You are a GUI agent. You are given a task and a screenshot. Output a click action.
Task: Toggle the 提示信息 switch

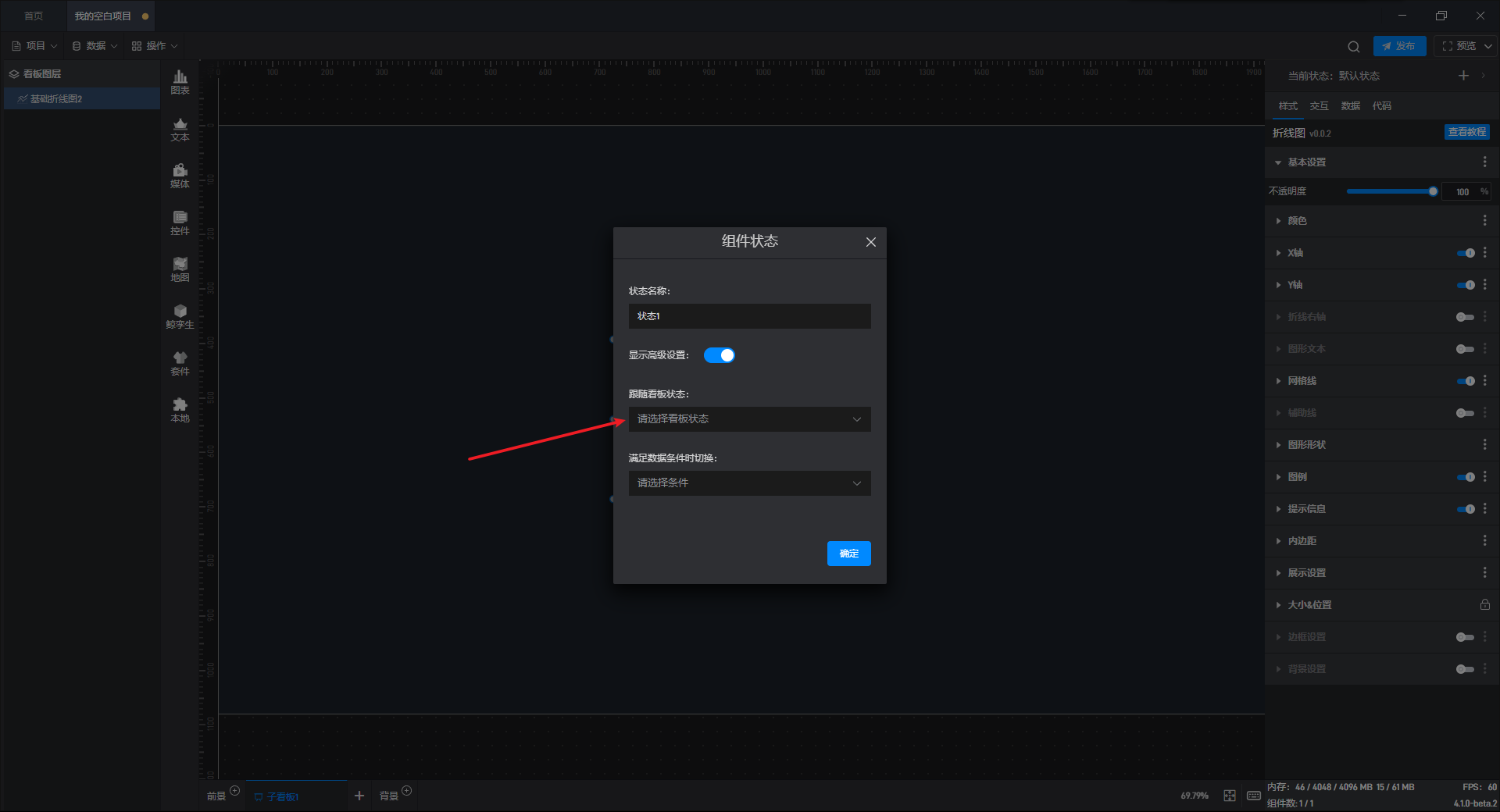[1466, 509]
